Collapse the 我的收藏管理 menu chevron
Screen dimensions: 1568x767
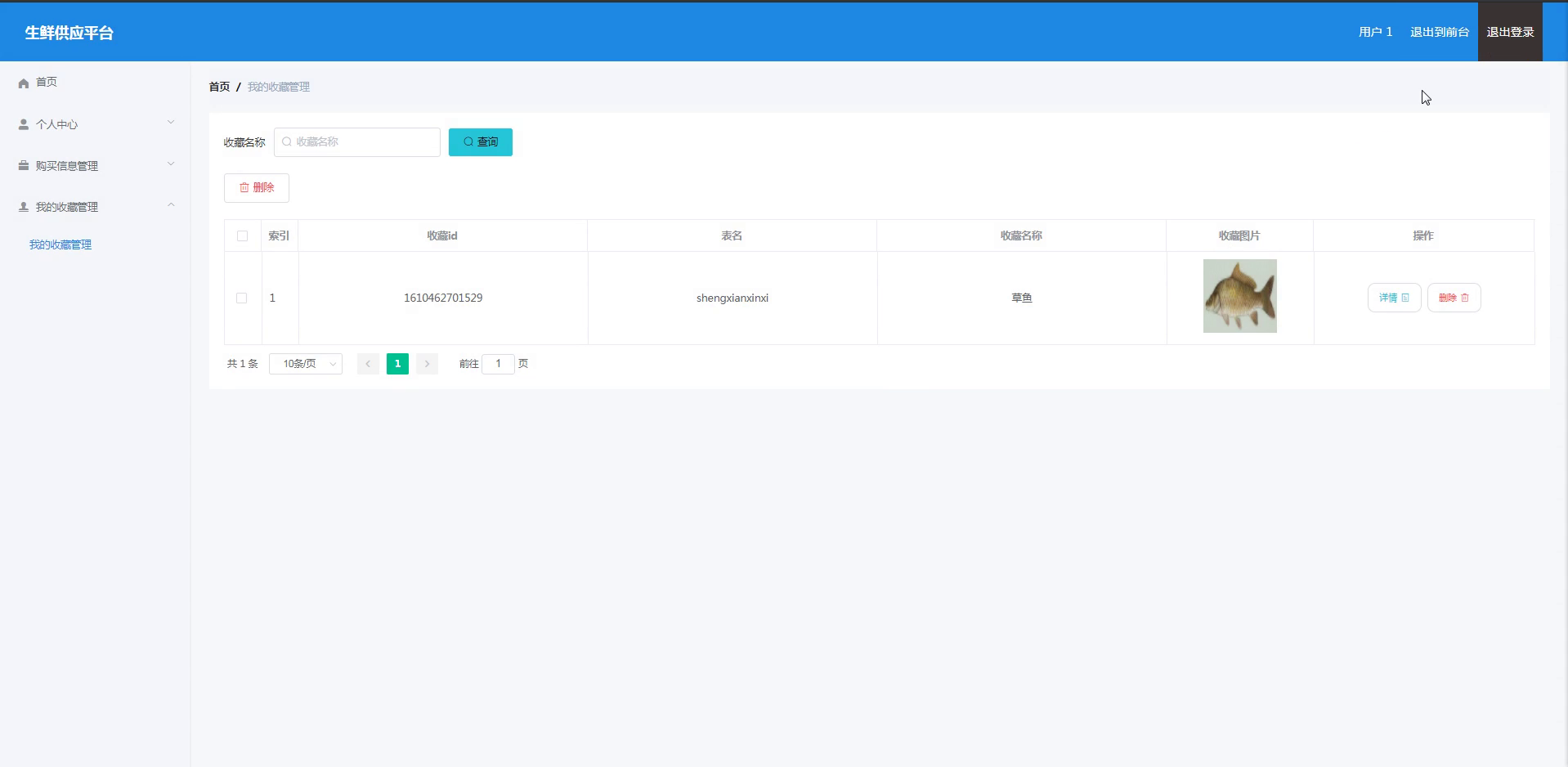[171, 205]
